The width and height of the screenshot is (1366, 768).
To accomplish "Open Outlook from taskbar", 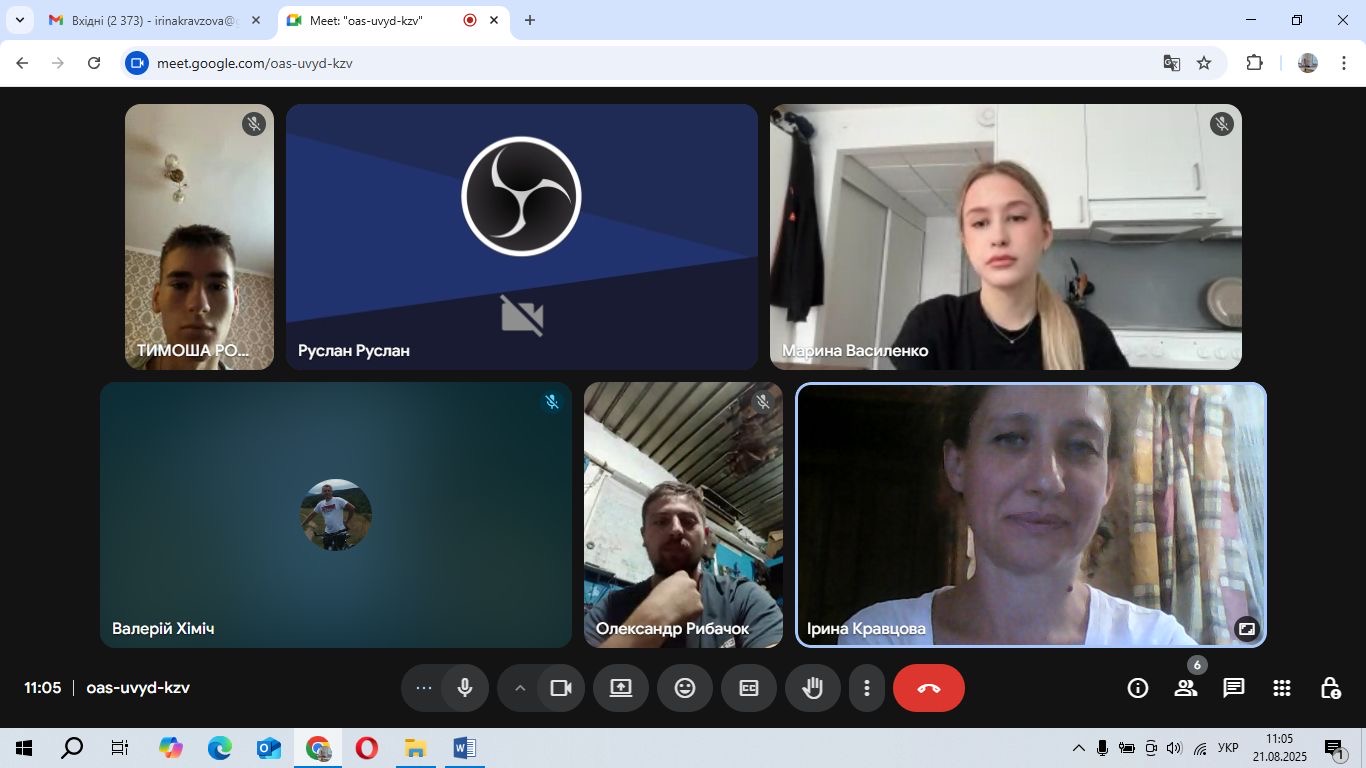I will click(269, 748).
